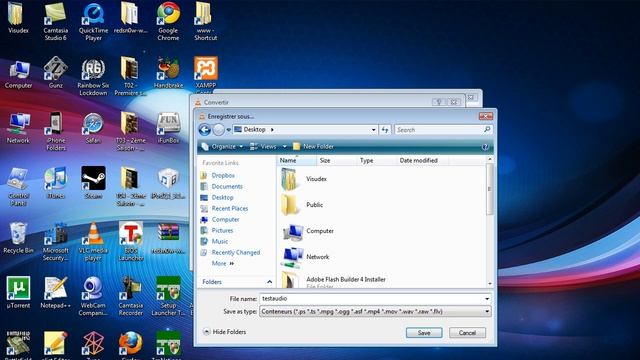This screenshot has width=640, height=360.
Task: Open the www - Shortcut folder icon
Action: (205, 20)
